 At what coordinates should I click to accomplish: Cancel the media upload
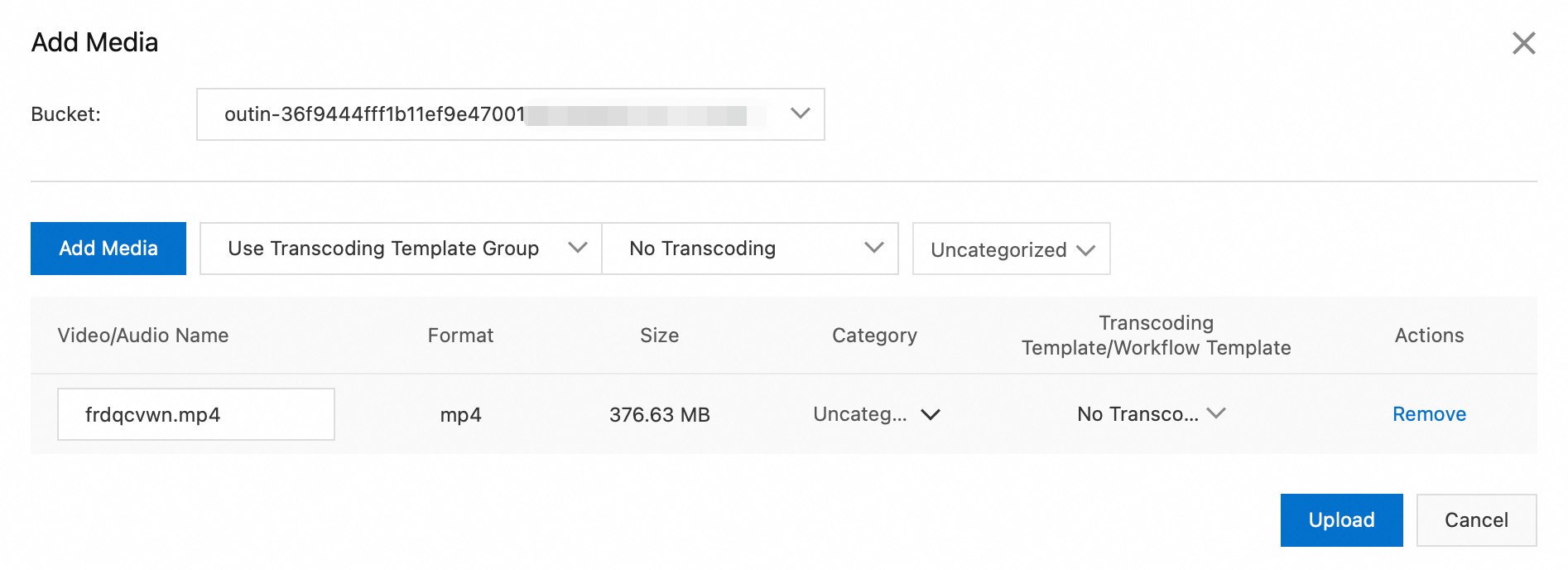click(x=1476, y=520)
